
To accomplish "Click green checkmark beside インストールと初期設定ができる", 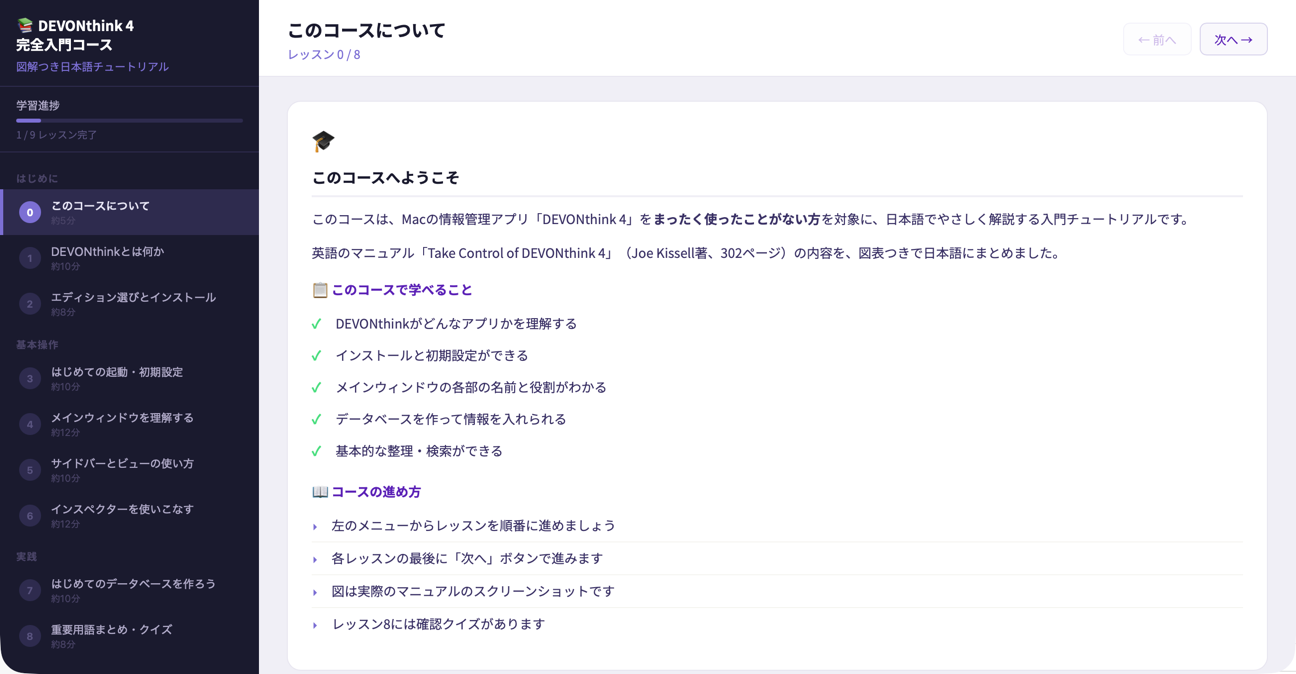I will 317,356.
